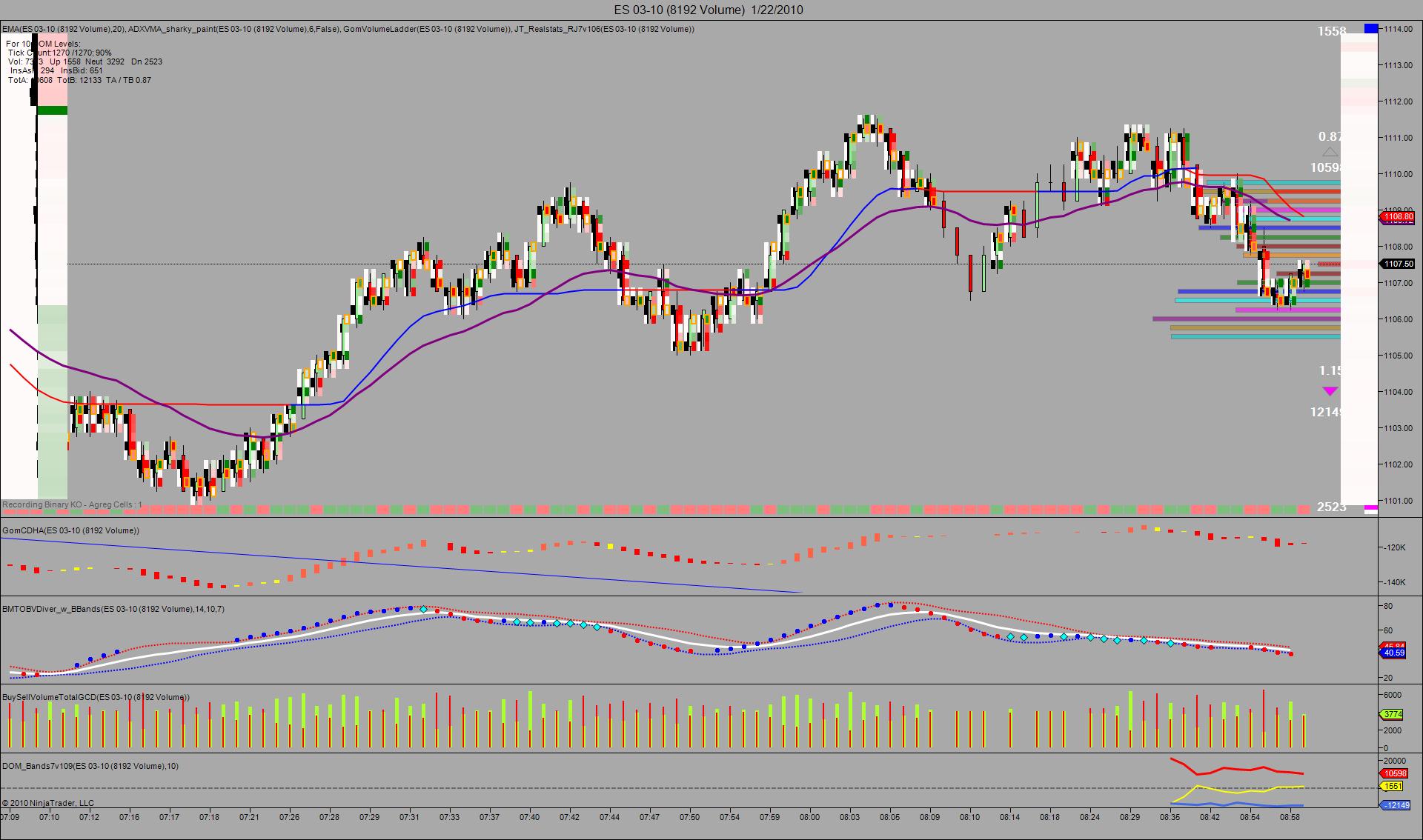Click the blue 40.59 OBV value tag
Image resolution: width=1423 pixels, height=840 pixels.
1394,653
